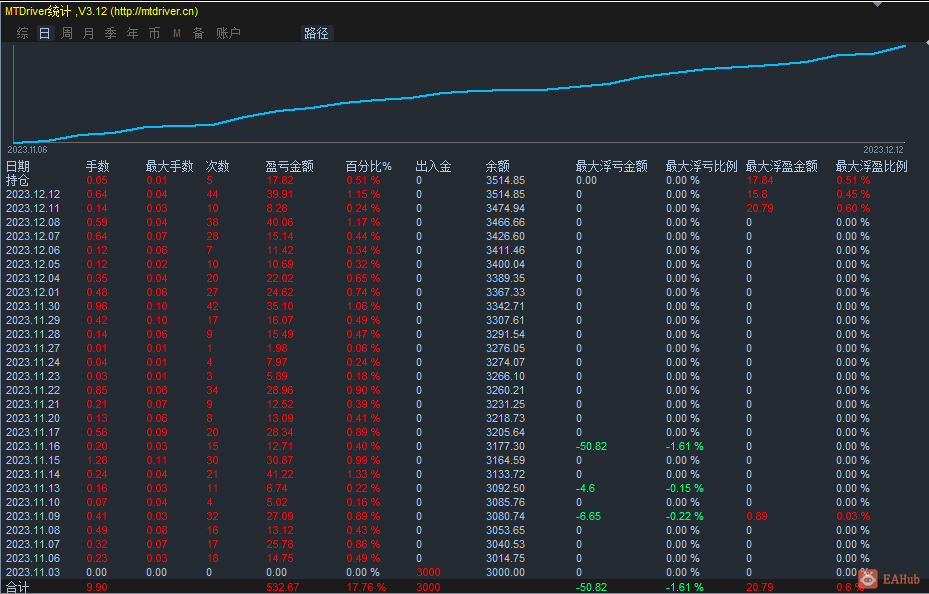This screenshot has height=594, width=929.
Task: Click the 最大浮亏比例 column header
Action: point(701,166)
